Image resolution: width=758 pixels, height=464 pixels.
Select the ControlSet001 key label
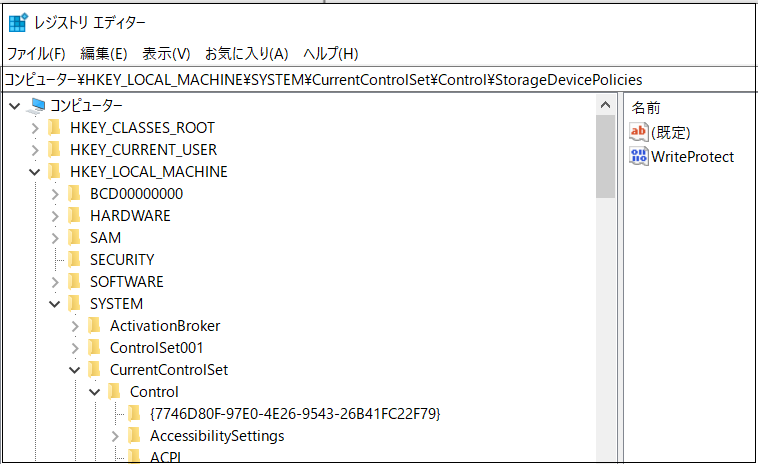tap(157, 348)
